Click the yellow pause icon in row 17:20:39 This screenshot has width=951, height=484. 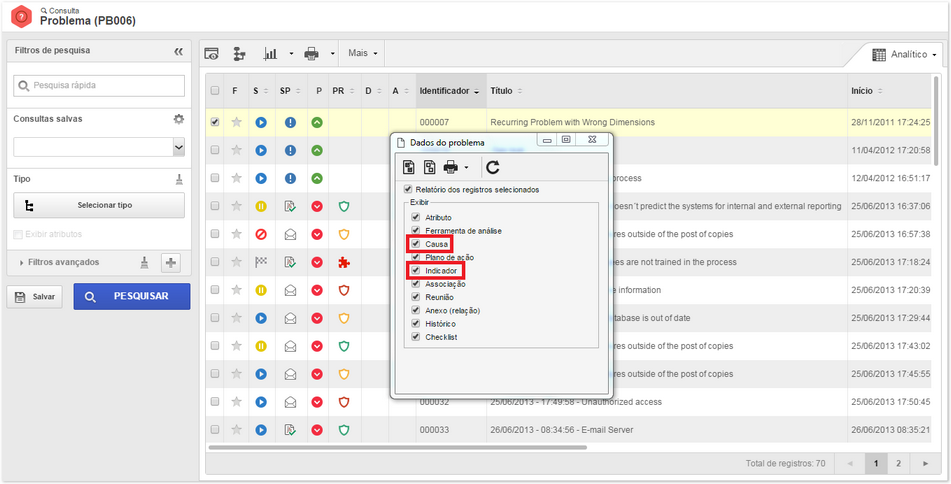click(261, 290)
